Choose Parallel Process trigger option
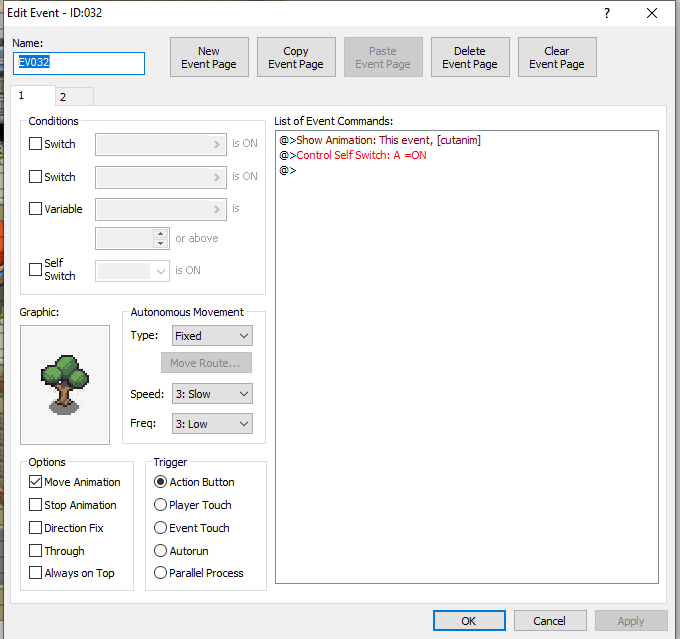Viewport: 680px width, 639px height. click(x=161, y=573)
